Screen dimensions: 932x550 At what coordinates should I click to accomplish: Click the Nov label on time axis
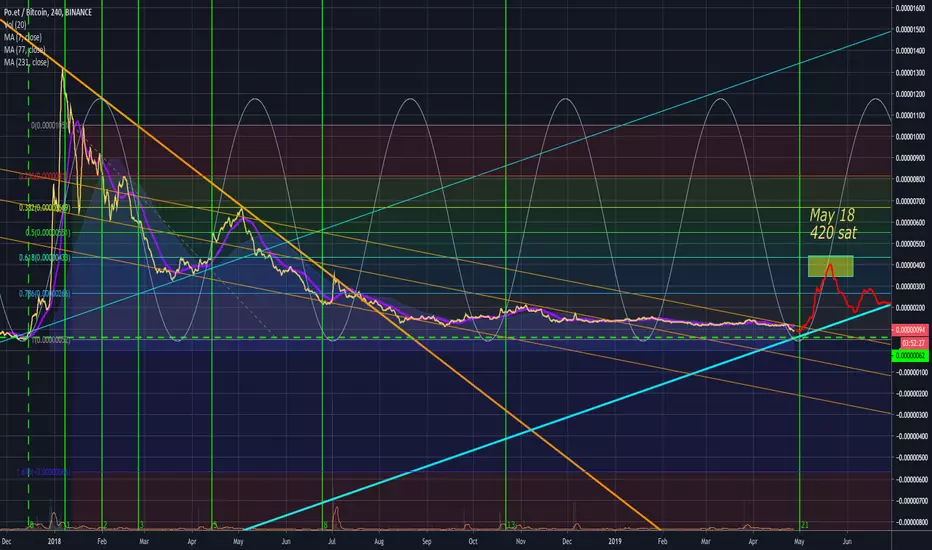pos(521,542)
